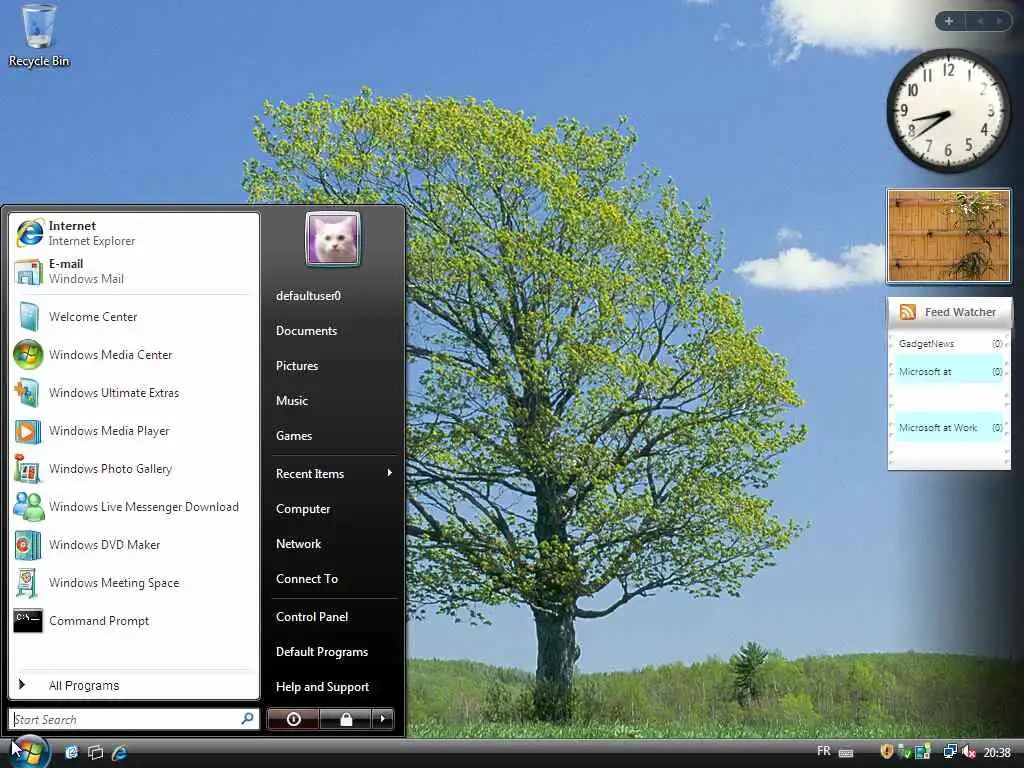Click in the Start Search field
1024x768 pixels.
[133, 719]
